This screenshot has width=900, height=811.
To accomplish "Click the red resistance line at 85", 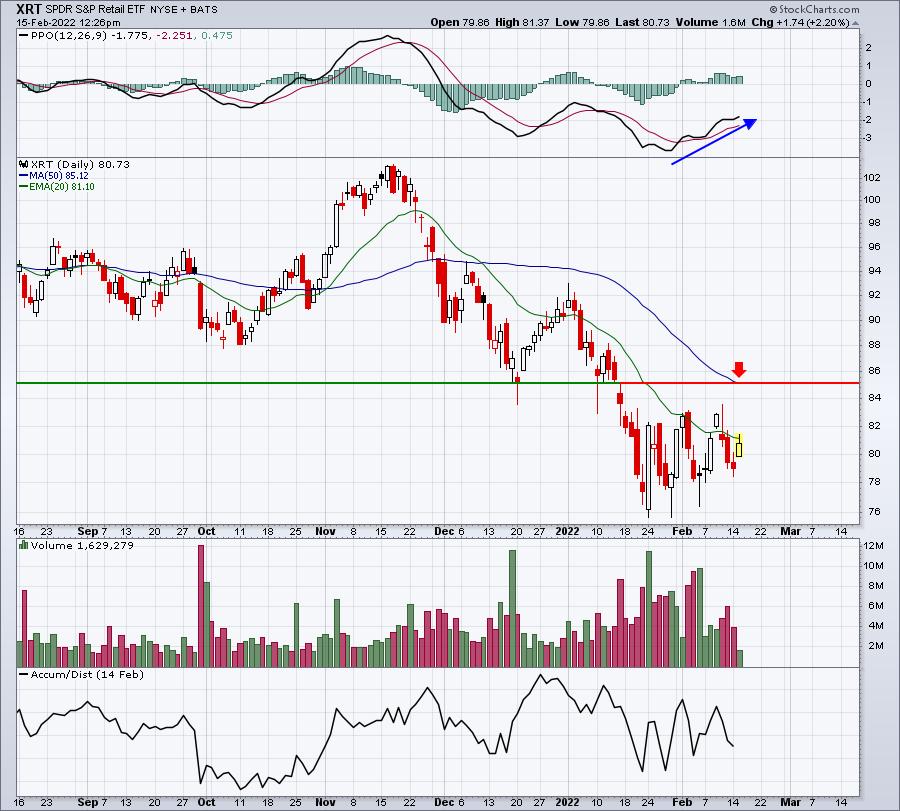I will click(x=739, y=383).
